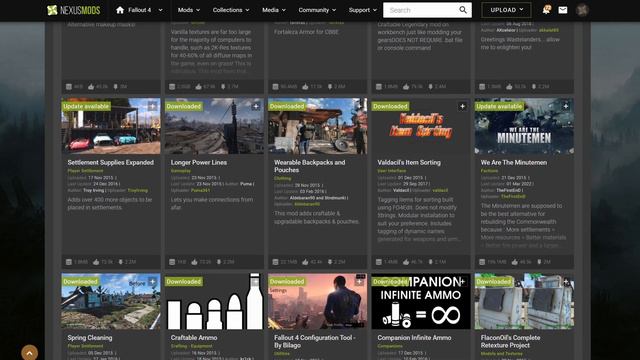The height and width of the screenshot is (360, 640).
Task: Open the Mods dropdown menu
Action: 189,10
